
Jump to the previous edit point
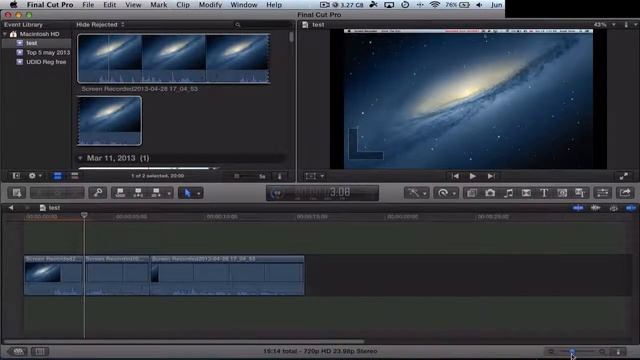pos(455,176)
